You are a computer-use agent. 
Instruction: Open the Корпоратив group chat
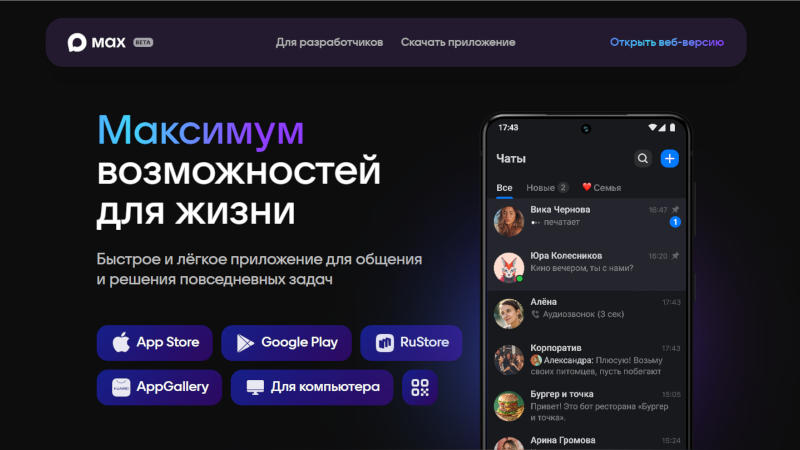click(x=585, y=359)
